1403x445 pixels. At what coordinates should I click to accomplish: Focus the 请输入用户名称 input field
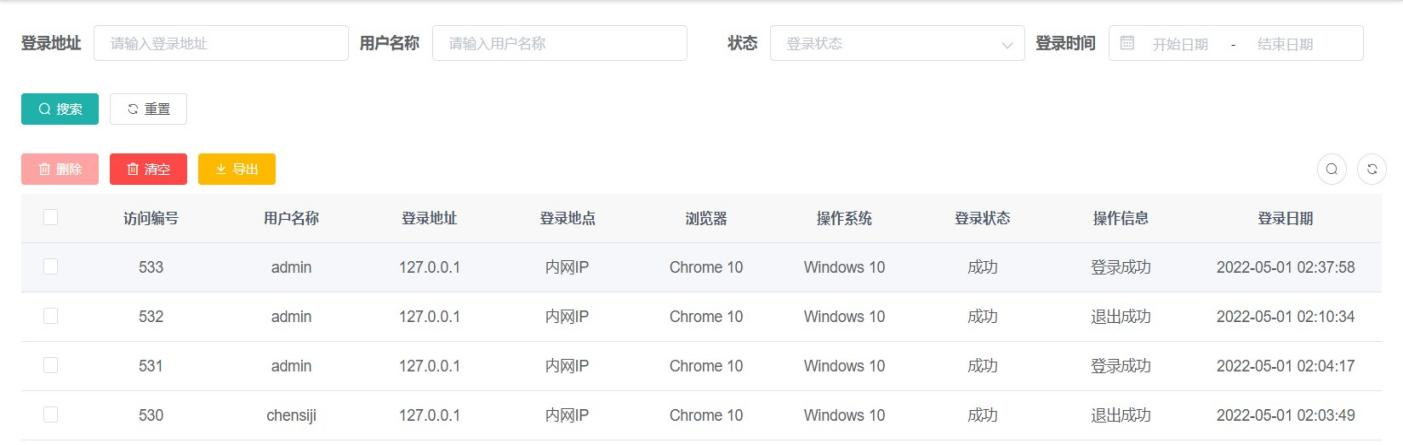[x=559, y=43]
